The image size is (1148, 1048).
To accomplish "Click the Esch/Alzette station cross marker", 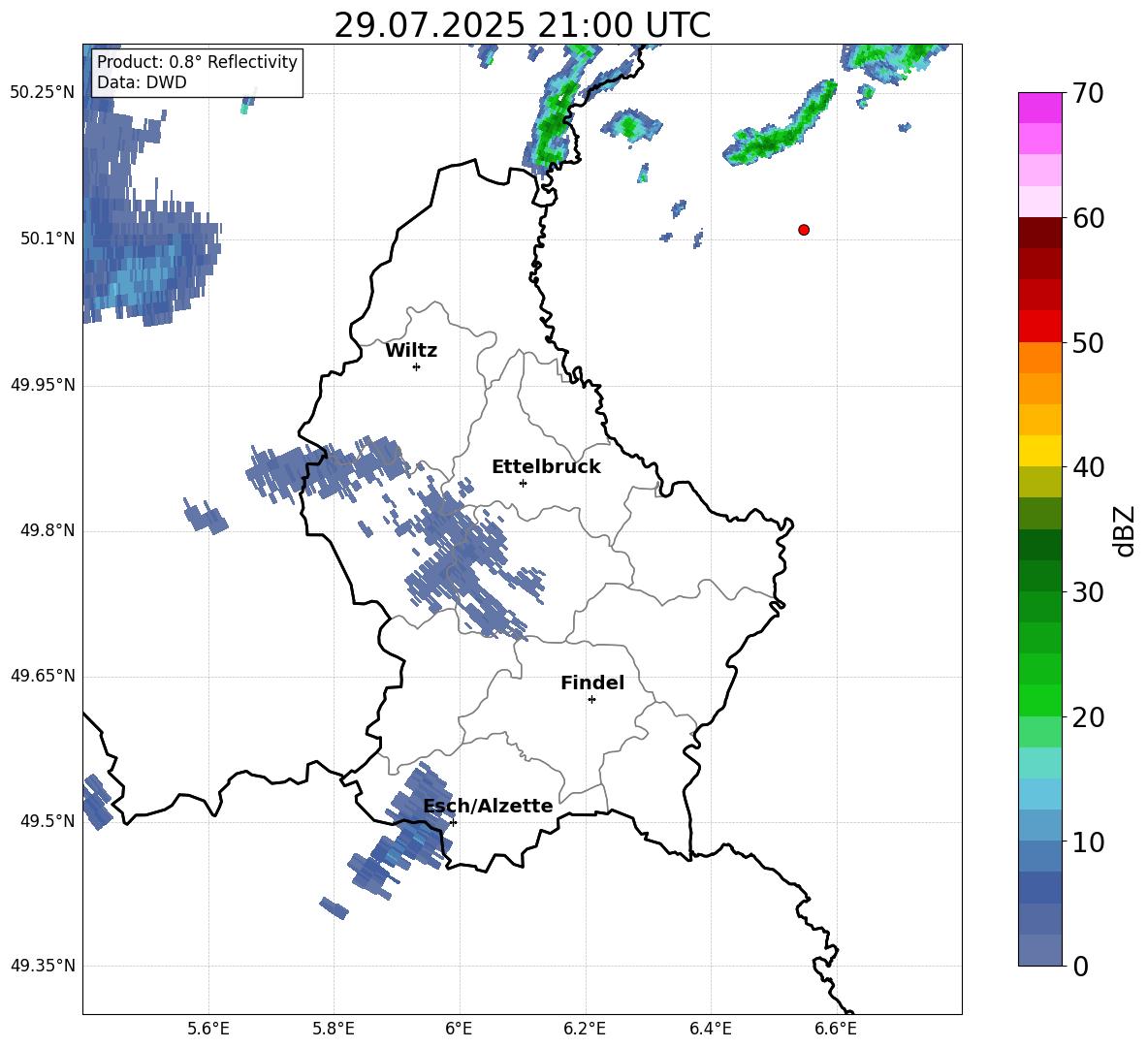I will [x=453, y=822].
